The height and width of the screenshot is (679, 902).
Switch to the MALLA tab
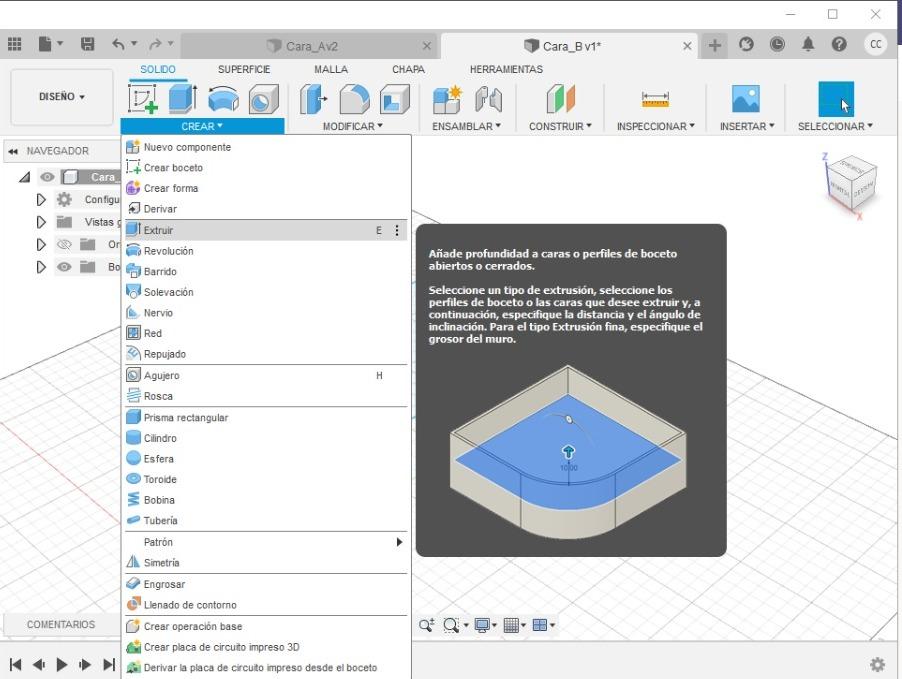click(331, 69)
